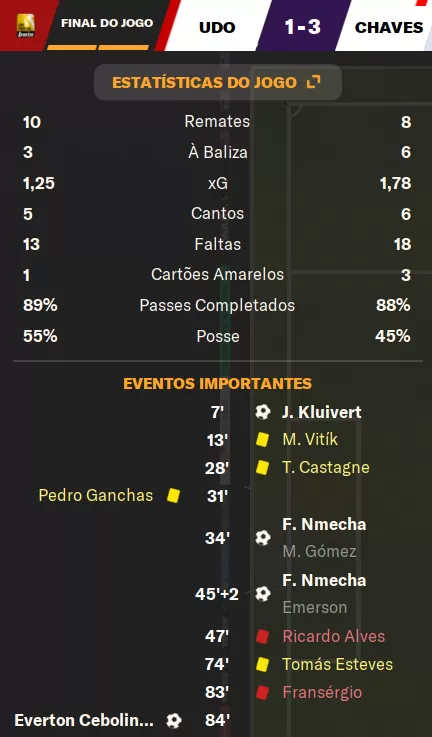432x737 pixels.
Task: Open player T. Castagne
Action: click(x=326, y=467)
